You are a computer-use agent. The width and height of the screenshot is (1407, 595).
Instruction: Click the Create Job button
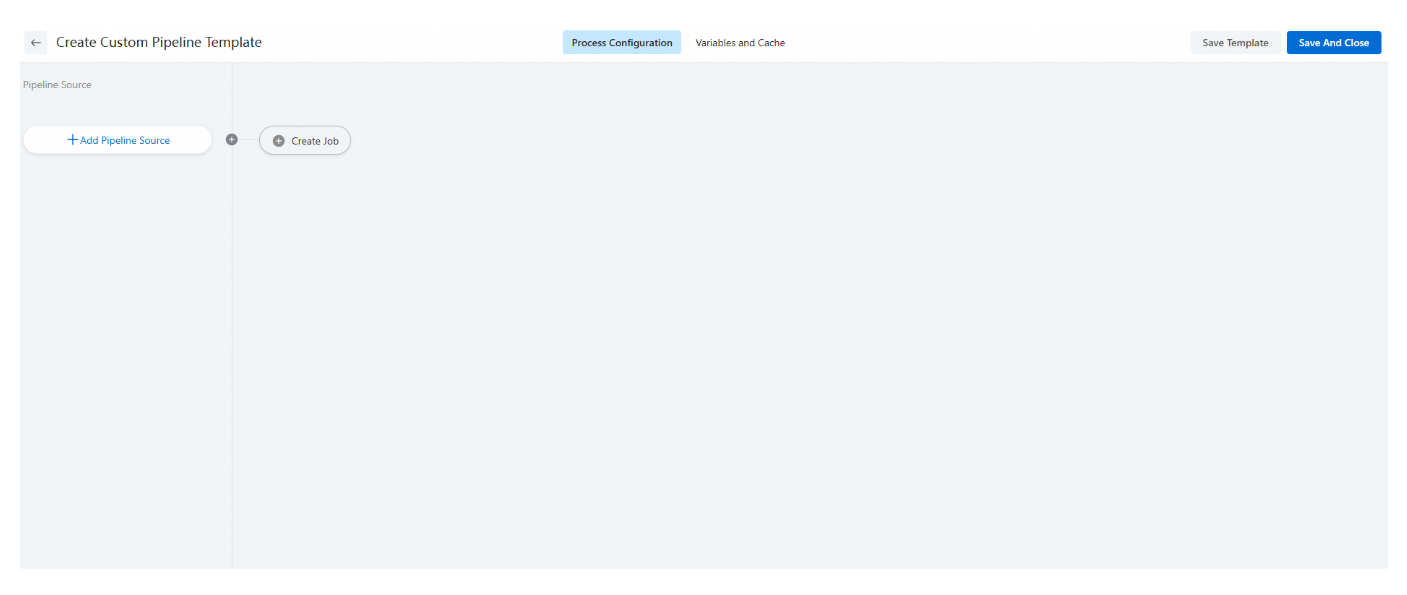pyautogui.click(x=305, y=141)
